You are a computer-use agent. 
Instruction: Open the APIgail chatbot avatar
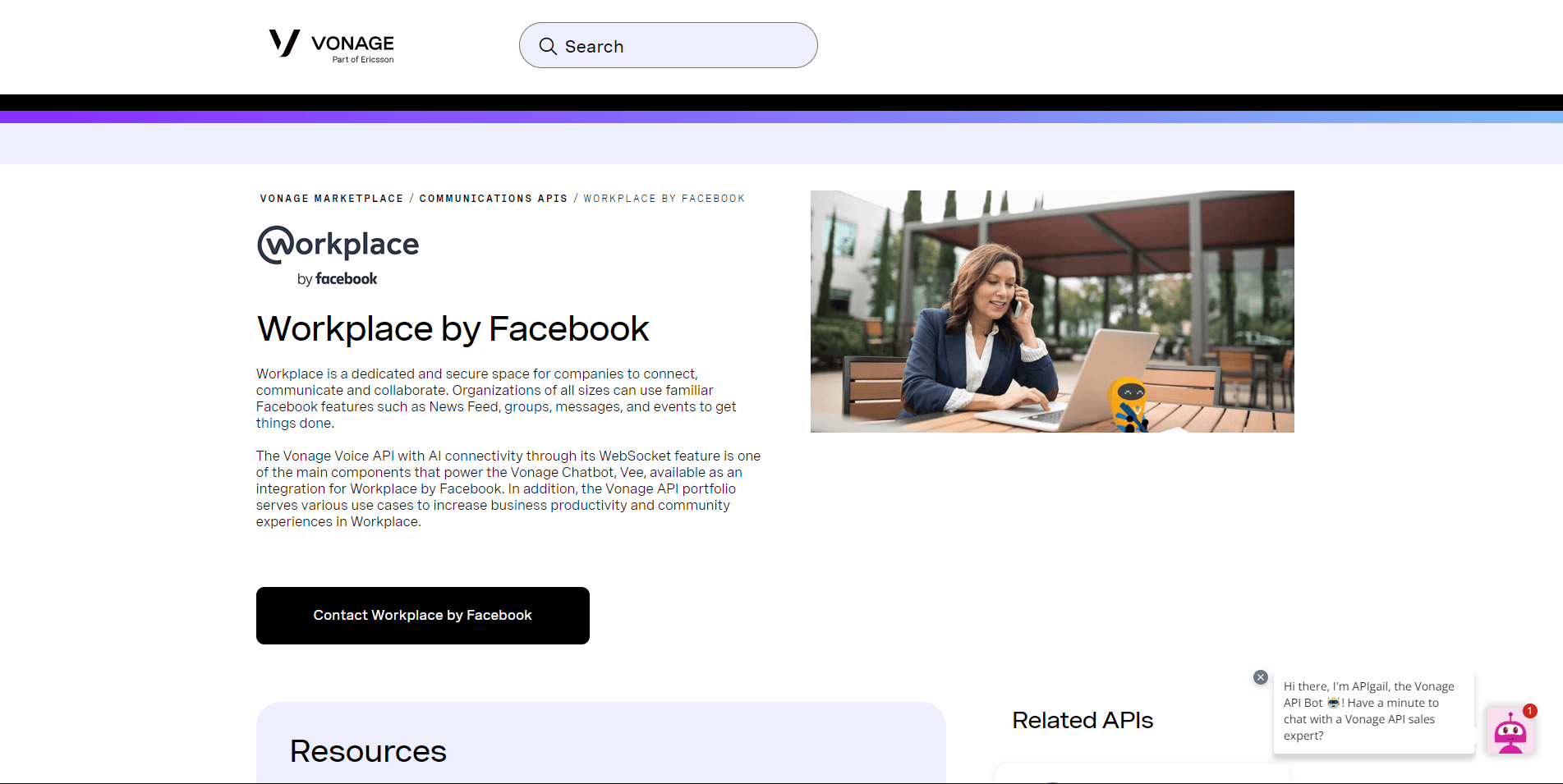point(1511,731)
